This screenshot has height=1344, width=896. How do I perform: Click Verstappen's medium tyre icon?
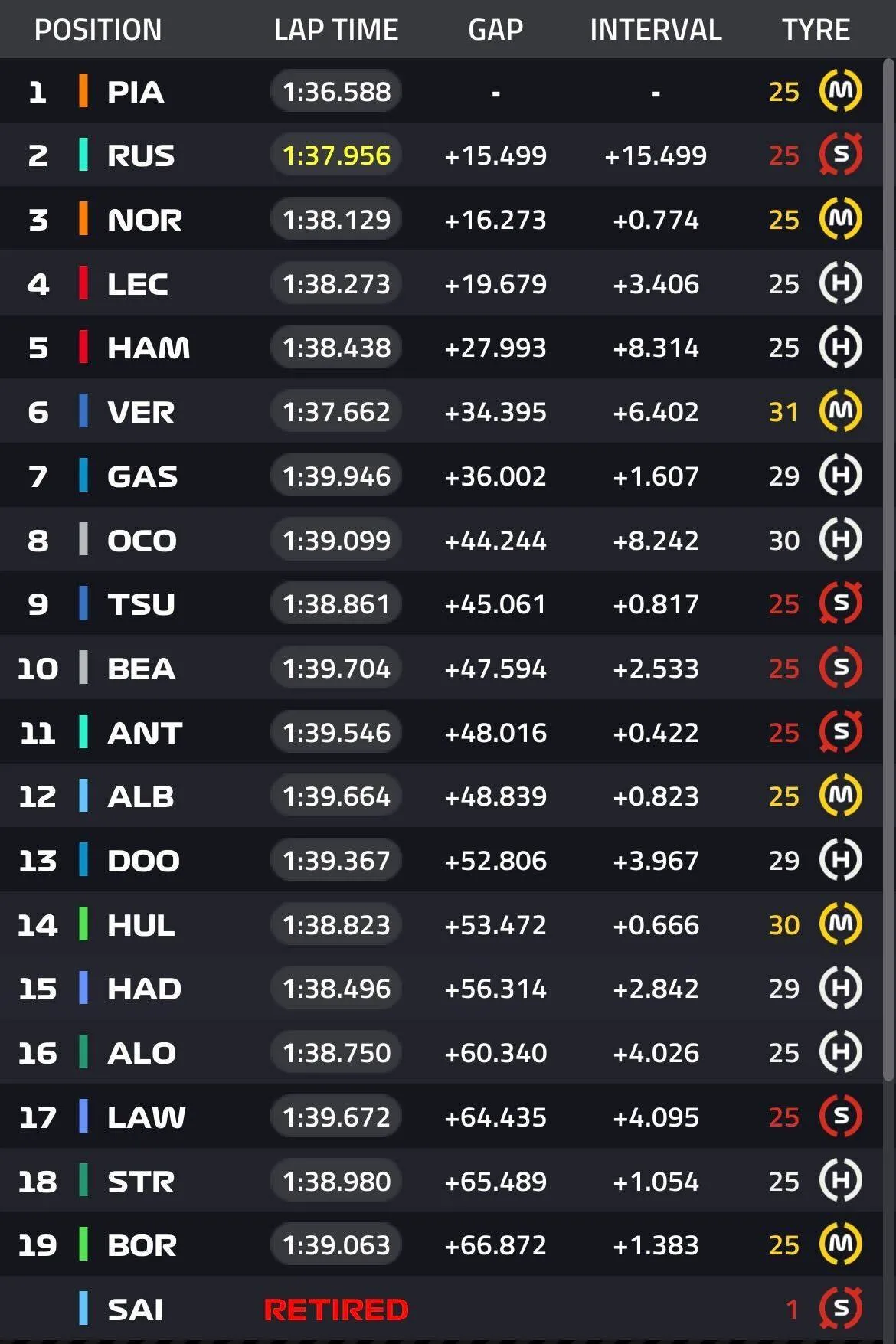point(841,411)
